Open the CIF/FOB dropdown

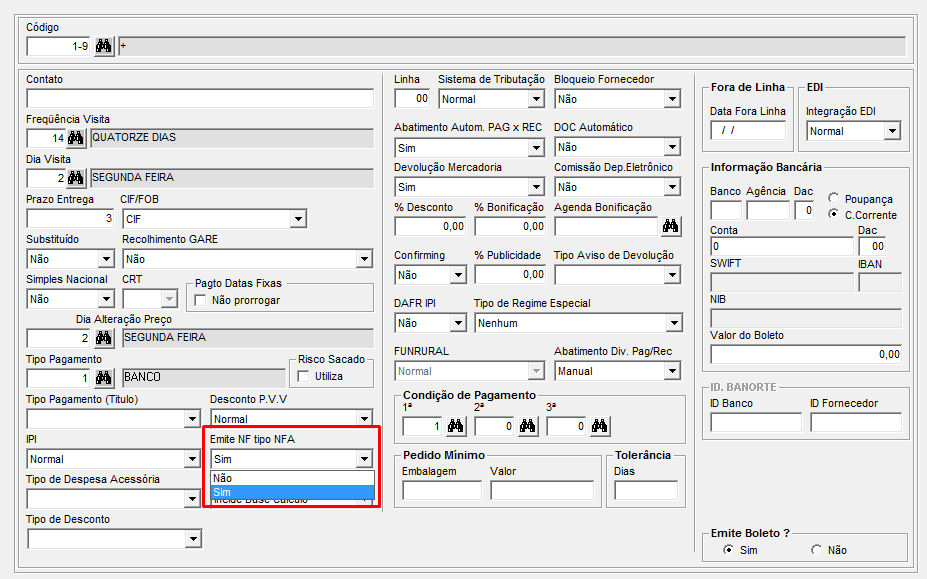[x=299, y=219]
